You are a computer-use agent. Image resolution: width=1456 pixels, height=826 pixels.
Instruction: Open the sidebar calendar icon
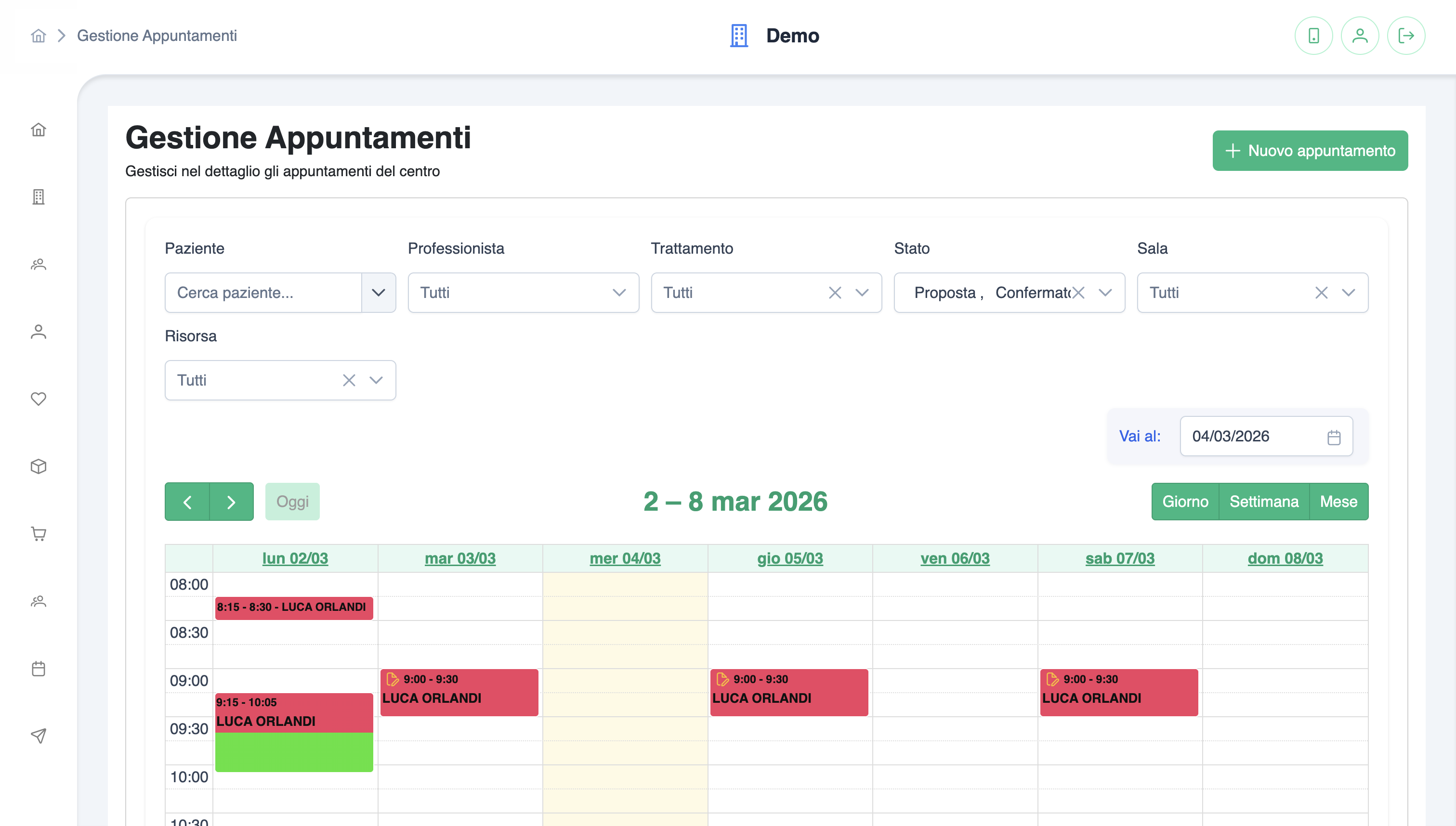tap(38, 668)
